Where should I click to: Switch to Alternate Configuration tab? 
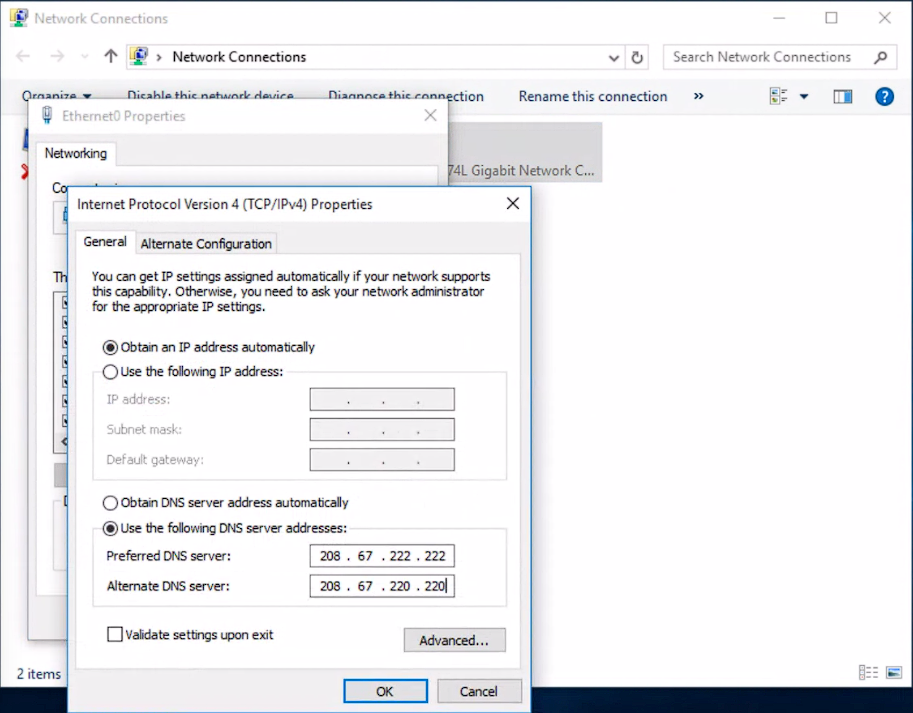pyautogui.click(x=206, y=244)
